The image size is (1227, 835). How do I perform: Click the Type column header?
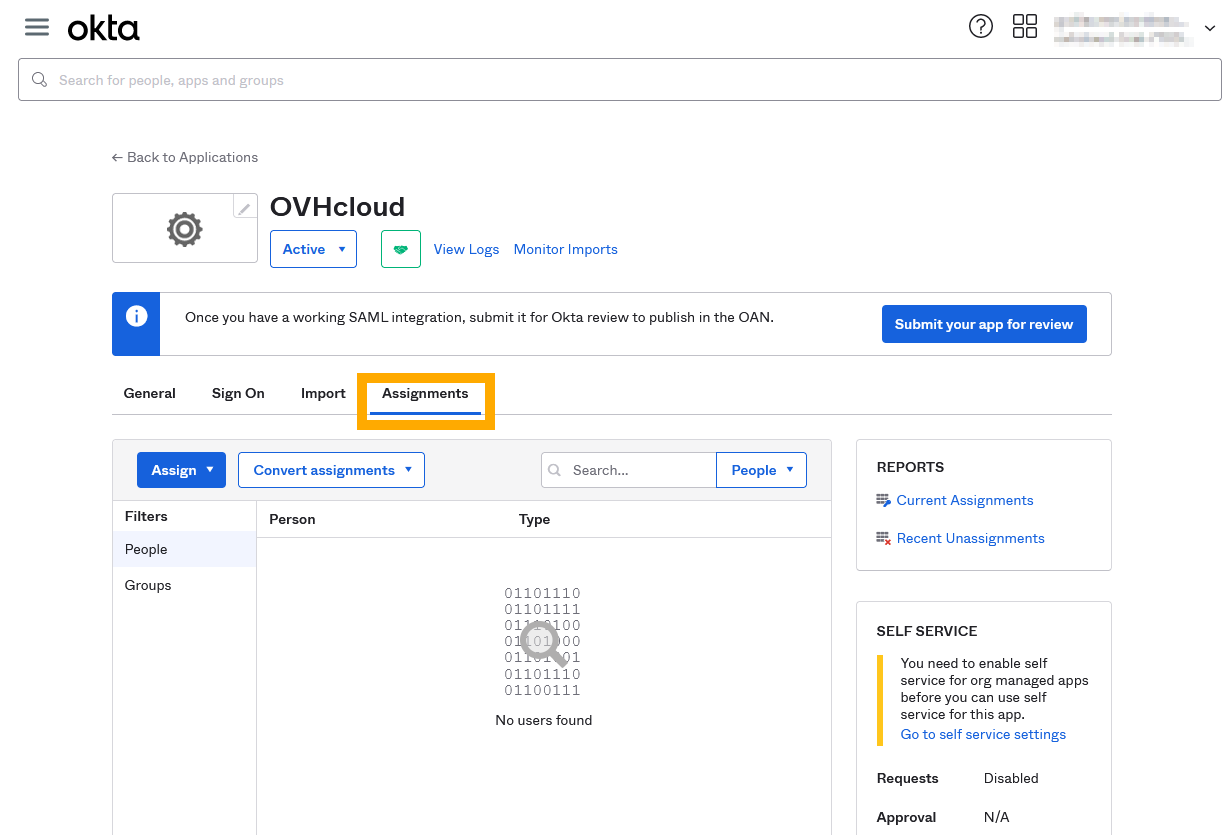[x=535, y=520]
